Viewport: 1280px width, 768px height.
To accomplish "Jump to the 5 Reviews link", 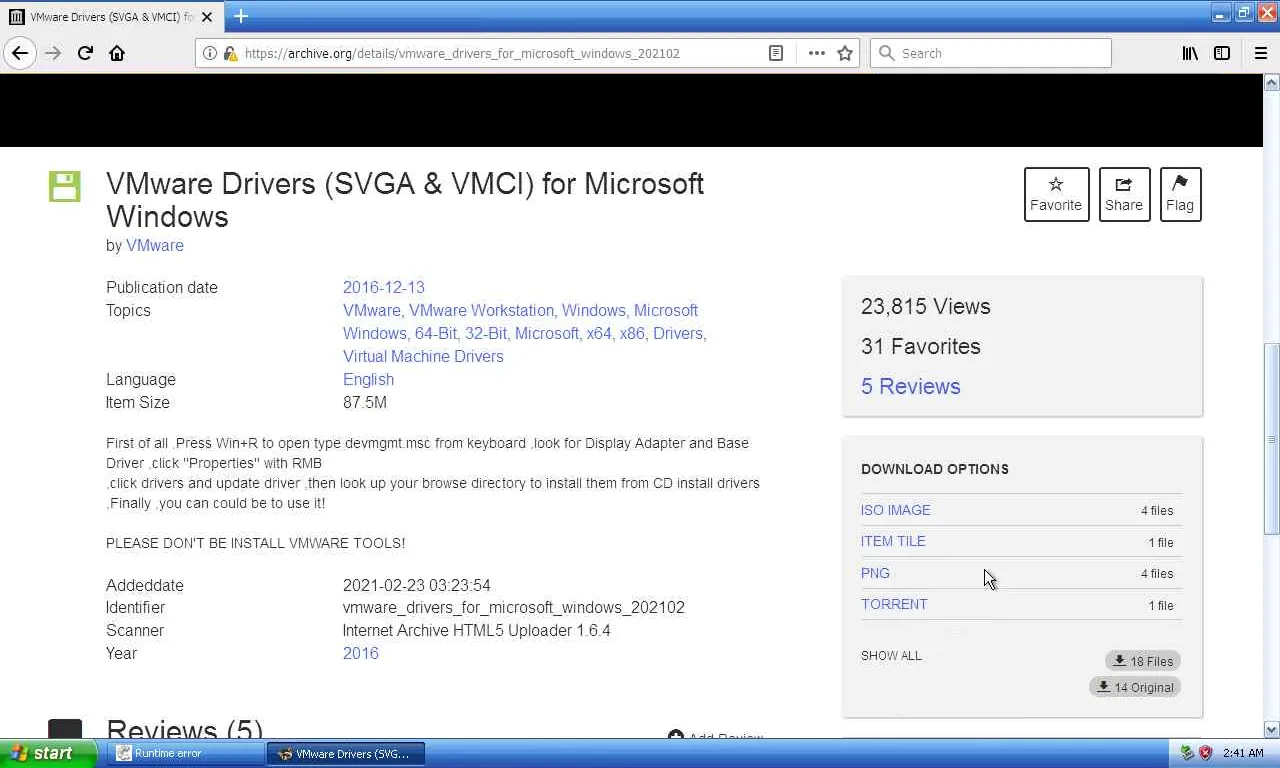I will [x=911, y=386].
